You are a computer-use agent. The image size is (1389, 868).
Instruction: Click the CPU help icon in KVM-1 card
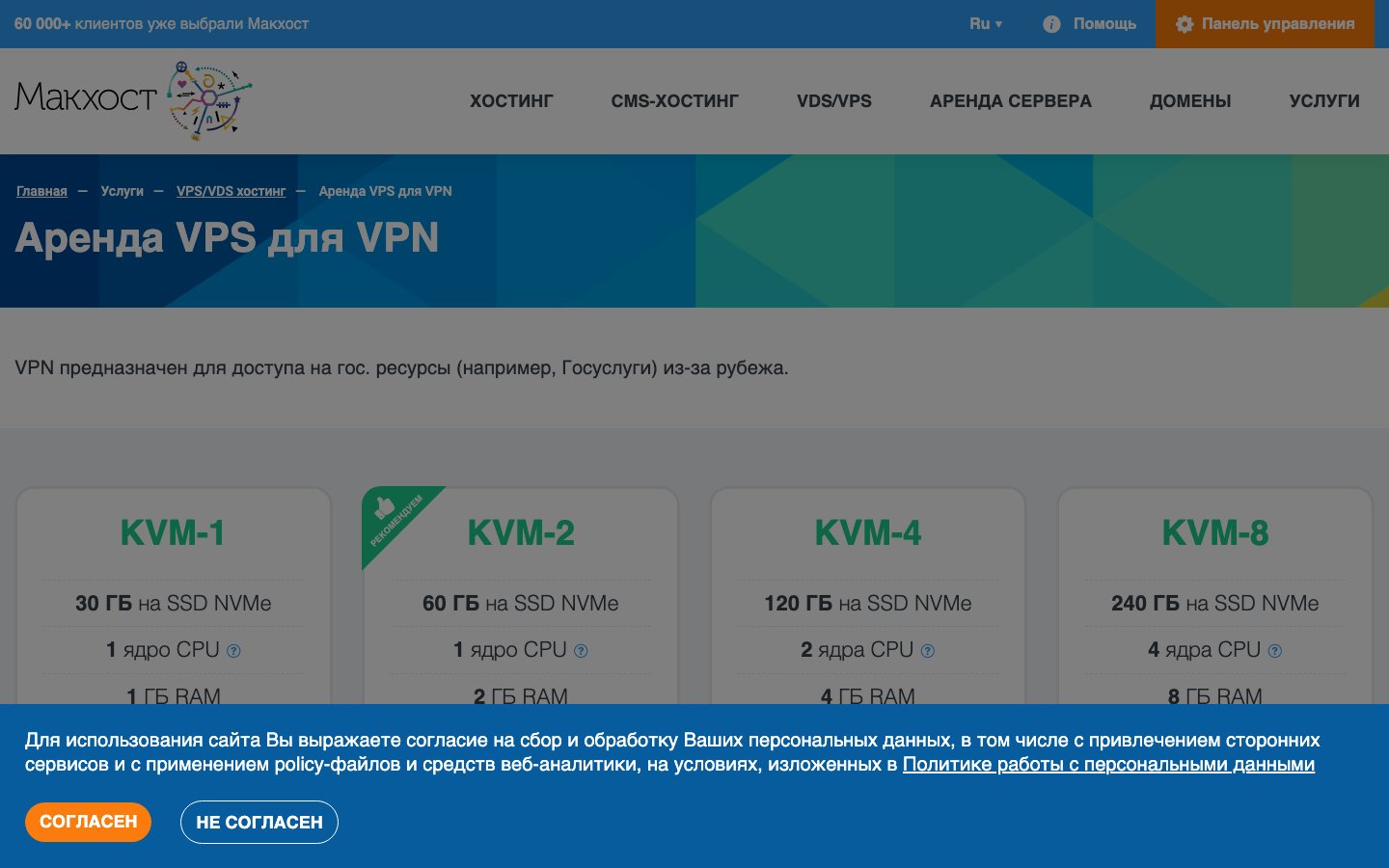coord(233,651)
